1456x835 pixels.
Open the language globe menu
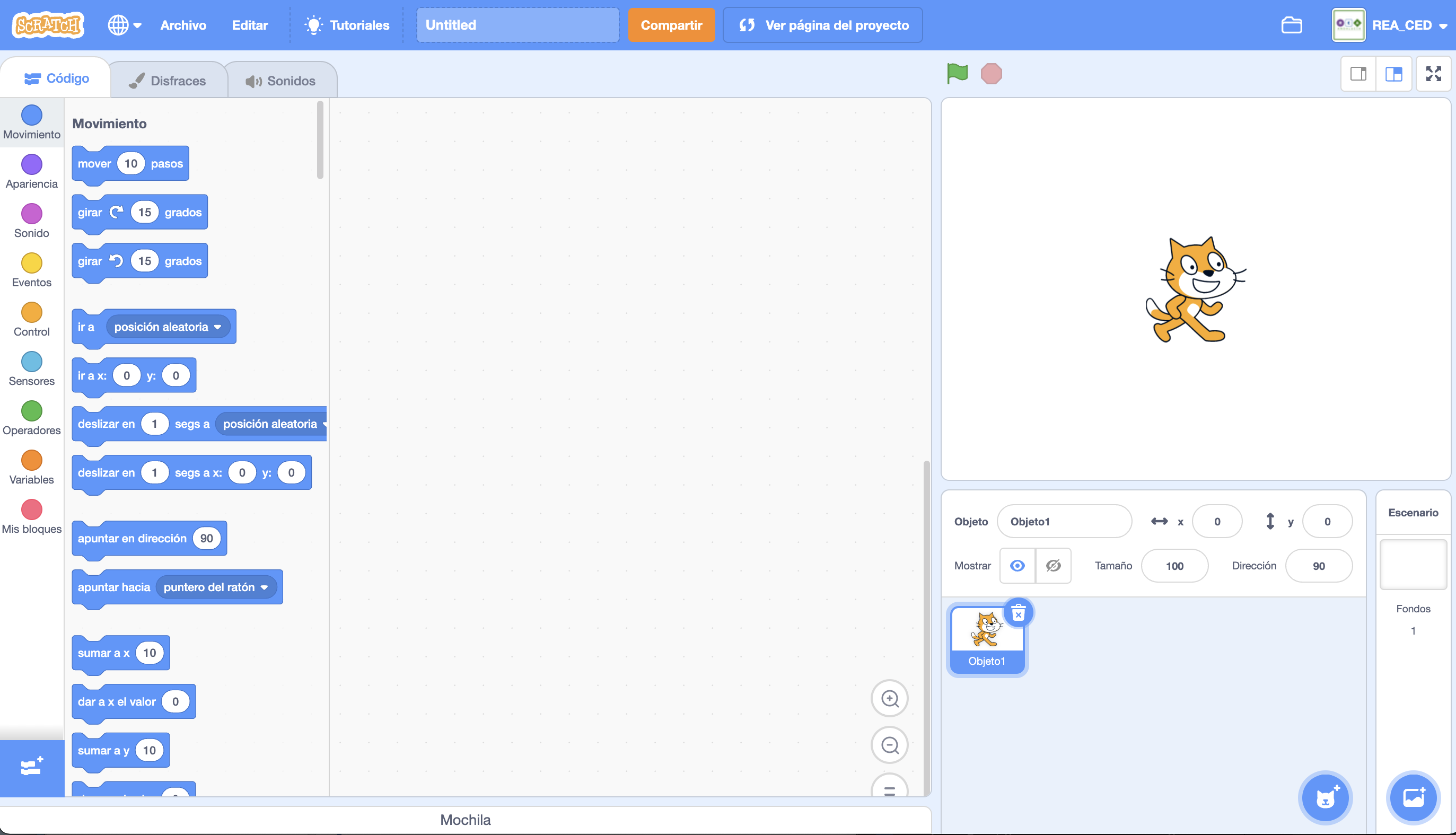click(x=125, y=25)
